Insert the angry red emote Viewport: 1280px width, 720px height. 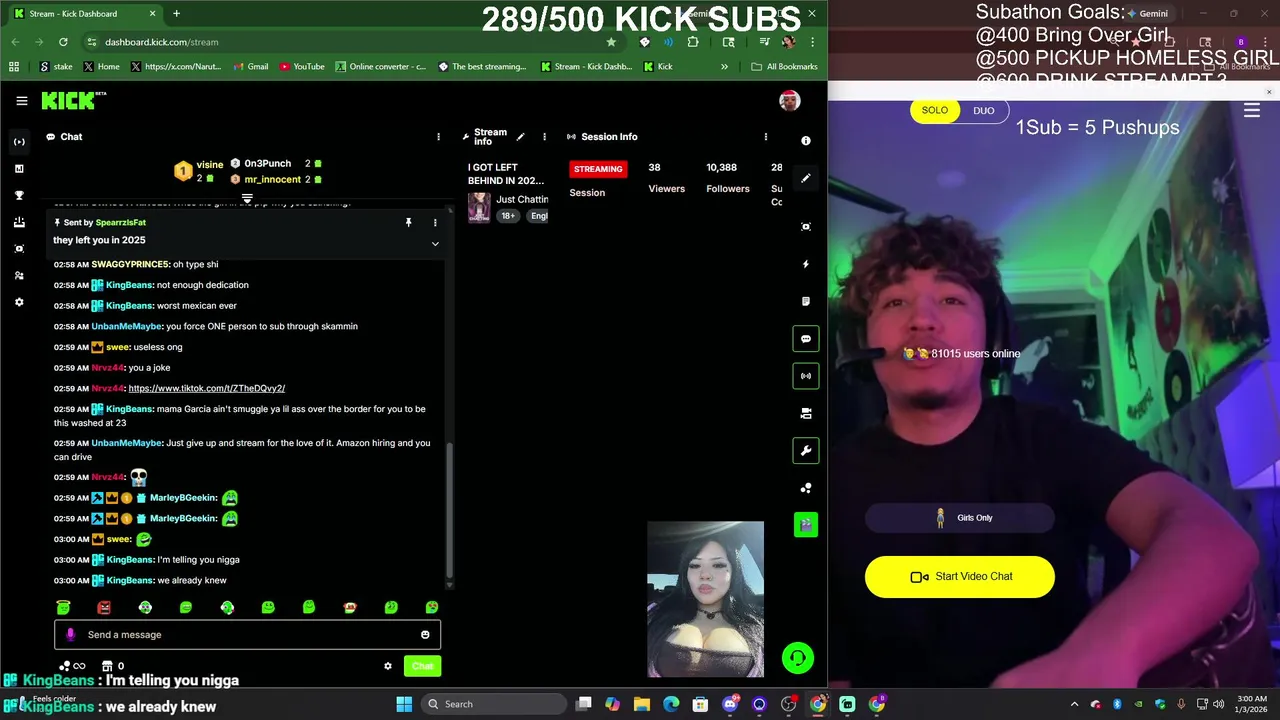click(x=104, y=607)
